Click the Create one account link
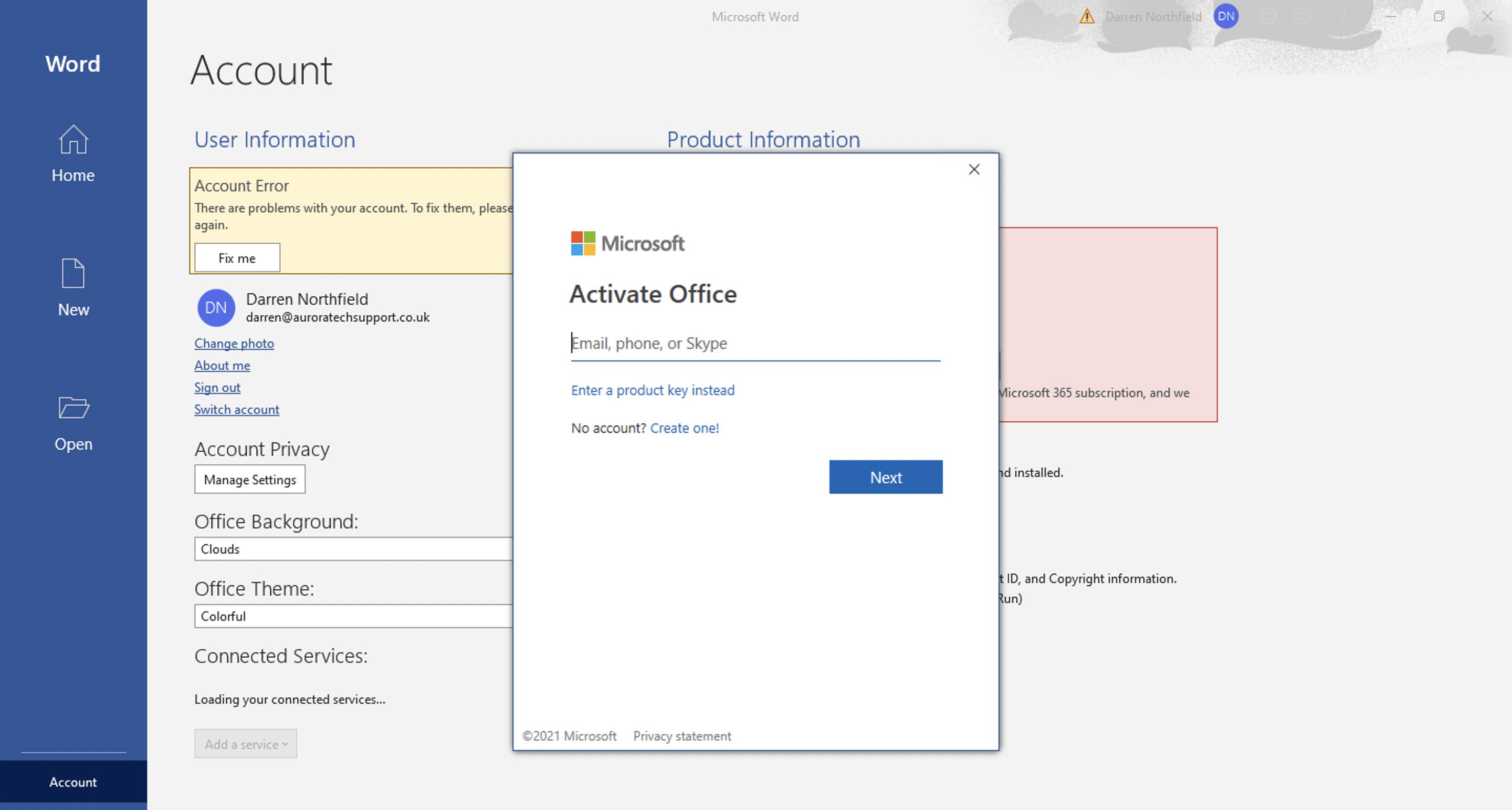The width and height of the screenshot is (1512, 810). (684, 428)
